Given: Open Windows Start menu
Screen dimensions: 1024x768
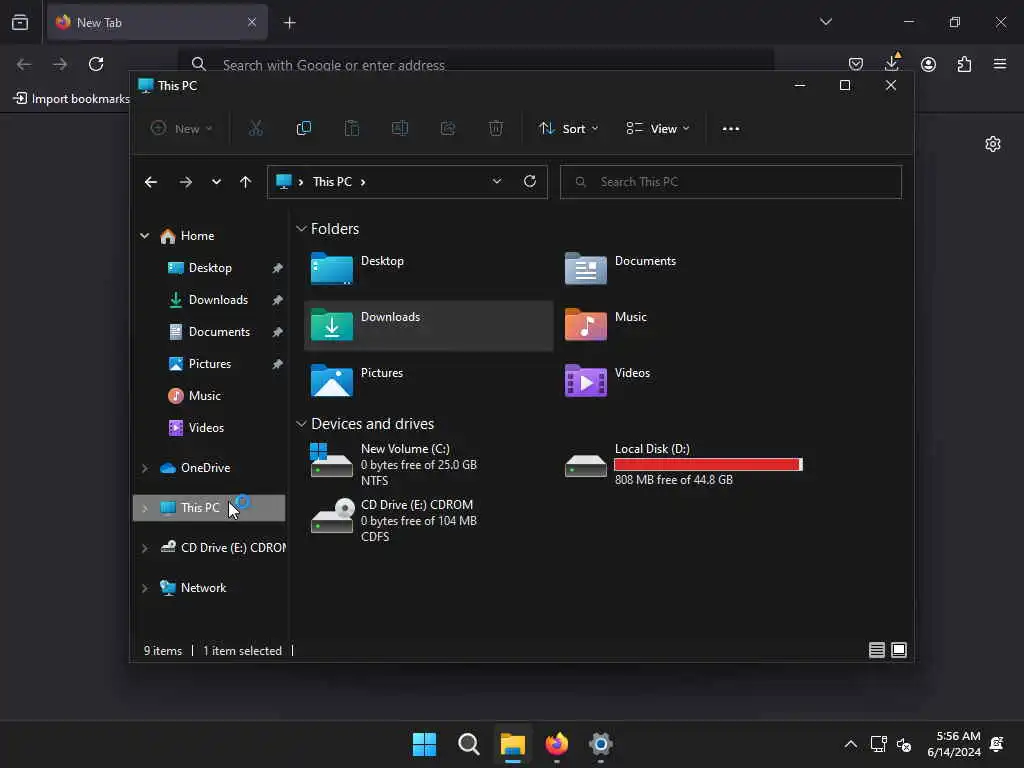Looking at the screenshot, I should click(x=424, y=744).
